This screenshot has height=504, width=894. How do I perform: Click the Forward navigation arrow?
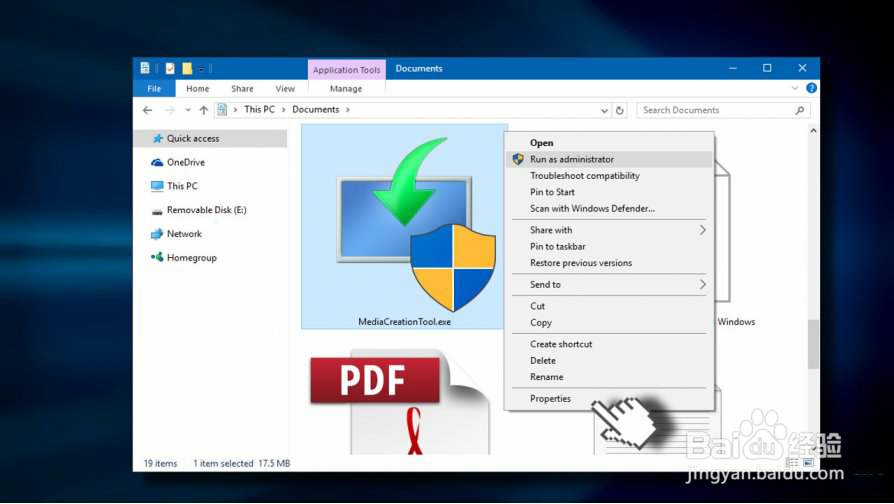click(x=169, y=110)
